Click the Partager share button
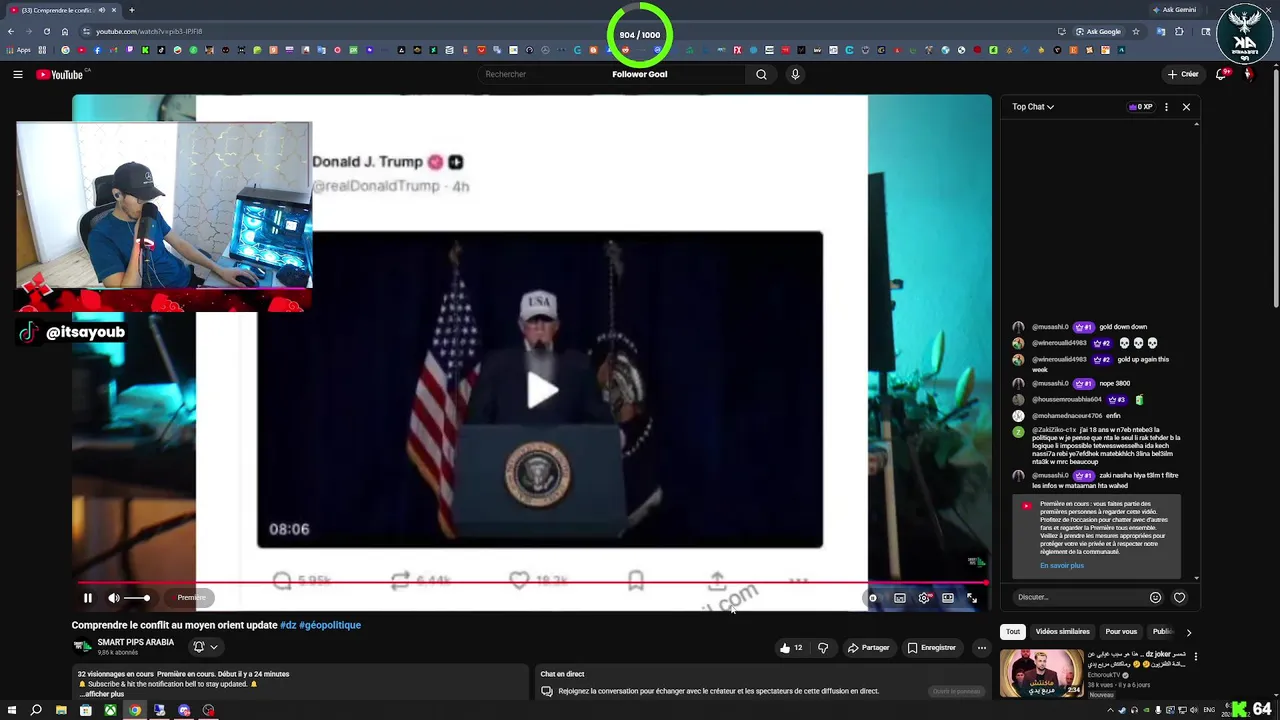 (868, 648)
